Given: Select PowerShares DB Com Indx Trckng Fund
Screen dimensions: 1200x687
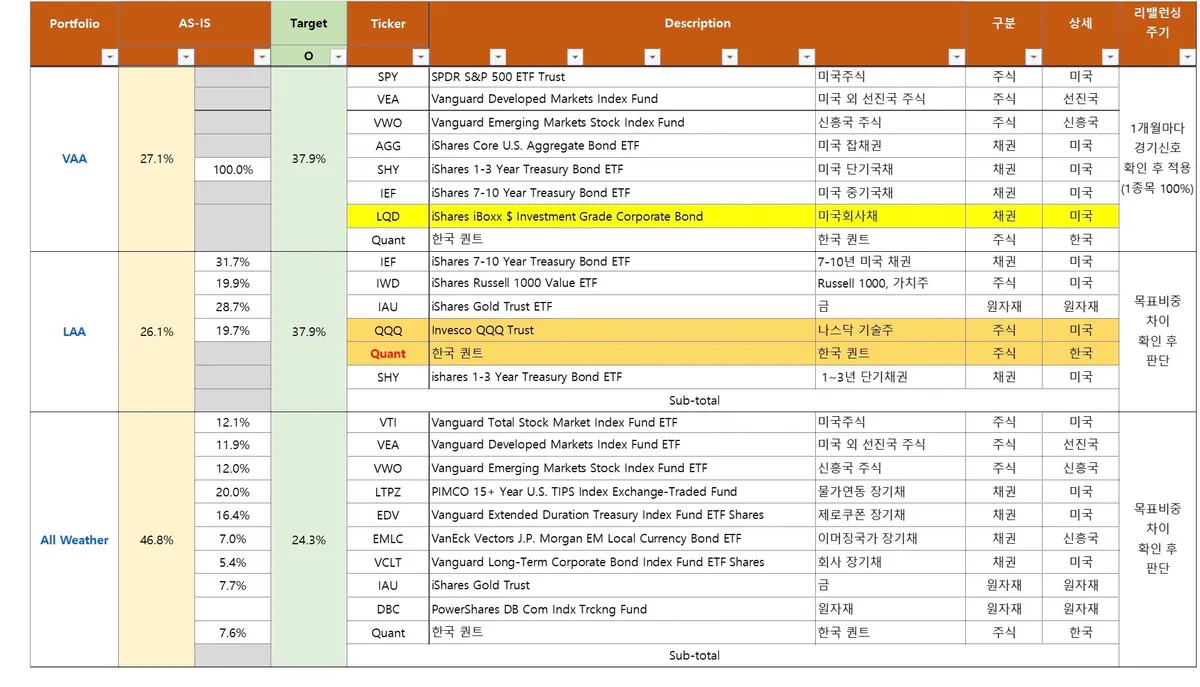Looking at the screenshot, I should pyautogui.click(x=622, y=609).
